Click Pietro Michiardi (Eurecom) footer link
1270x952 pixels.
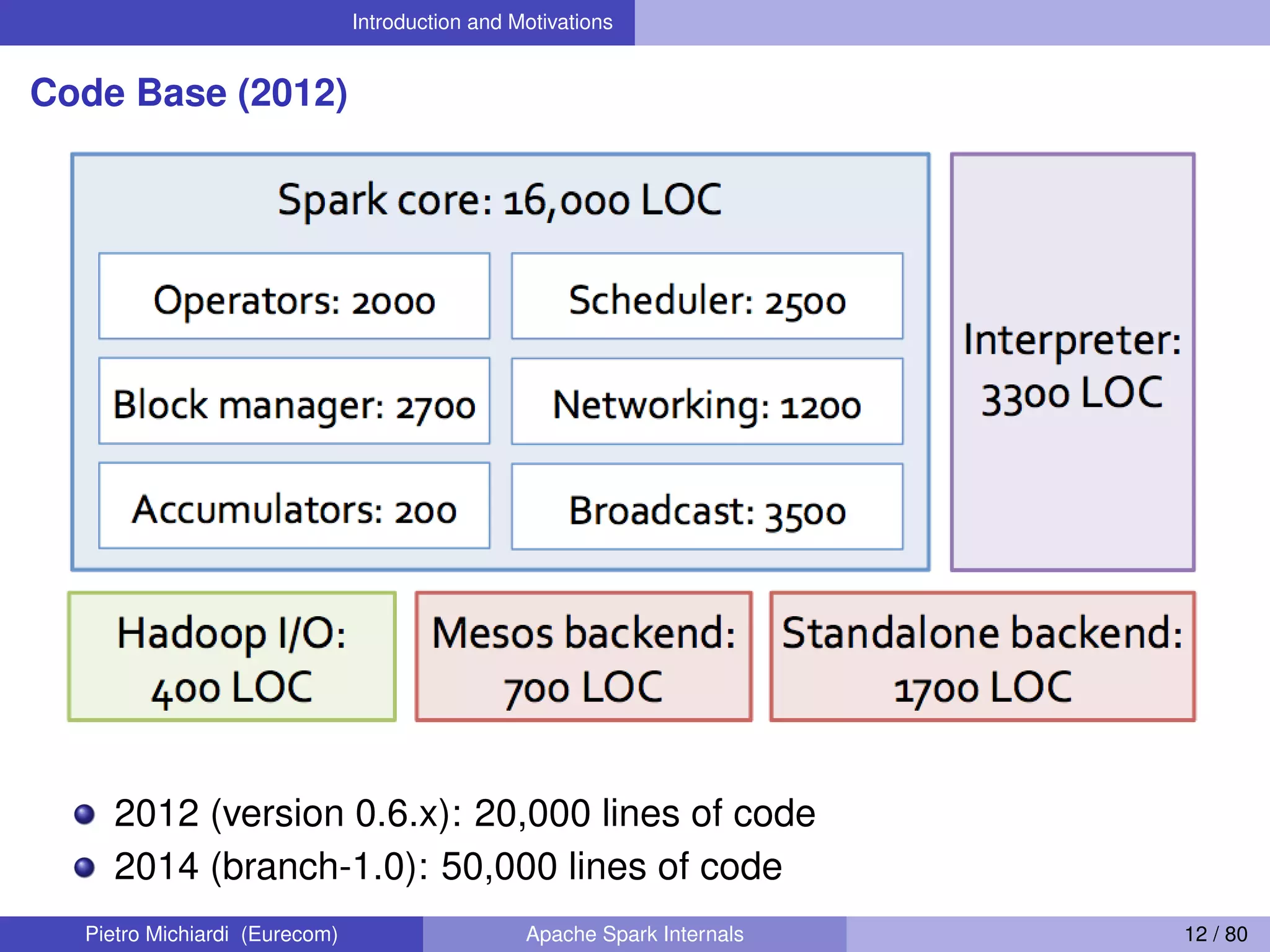tap(211, 934)
